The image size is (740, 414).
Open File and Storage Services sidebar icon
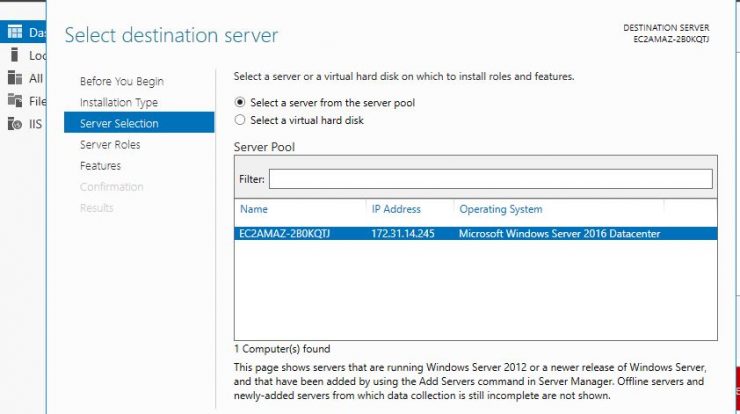point(15,101)
